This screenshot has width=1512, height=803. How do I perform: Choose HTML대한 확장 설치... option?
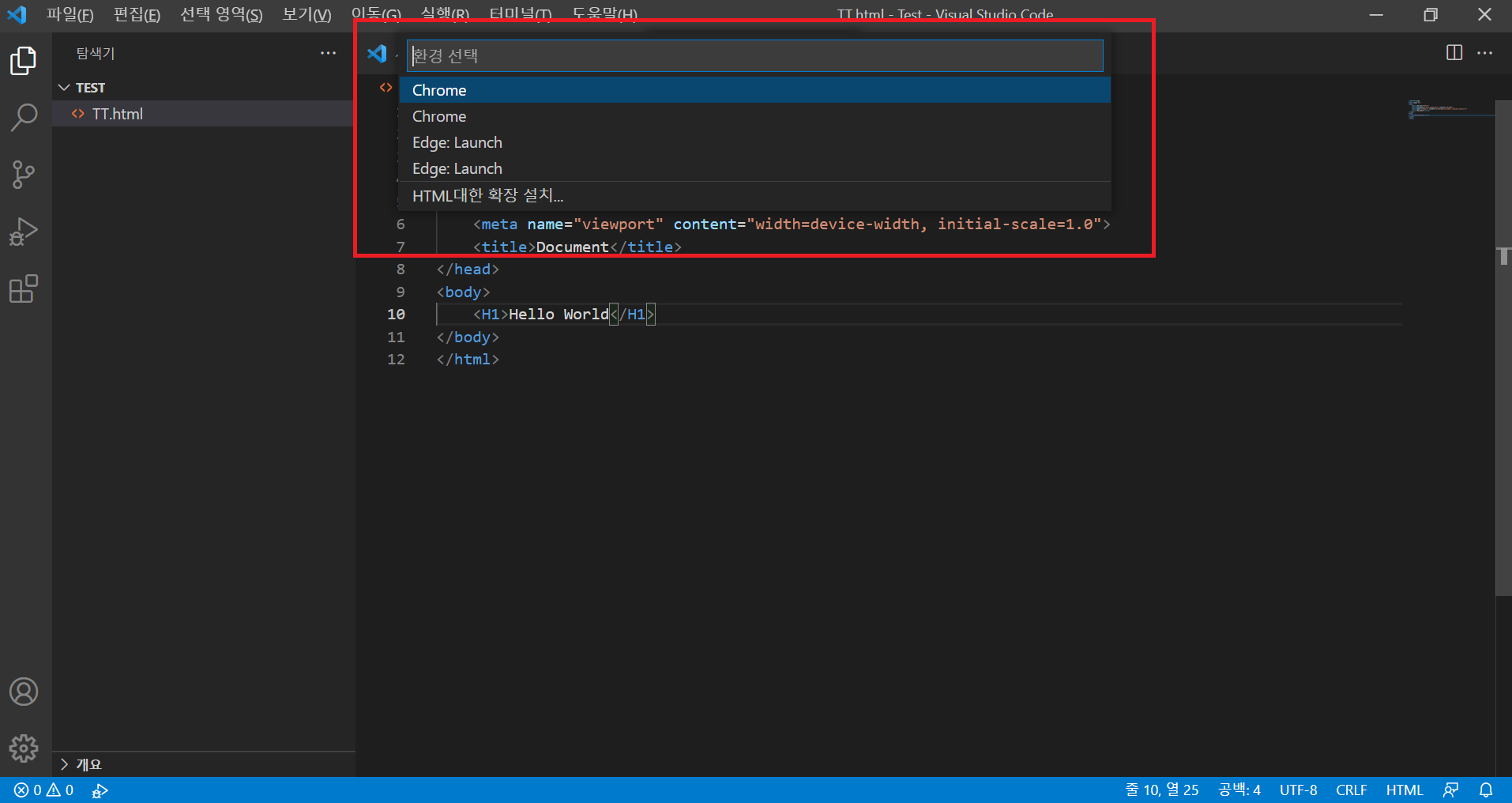[x=755, y=195]
